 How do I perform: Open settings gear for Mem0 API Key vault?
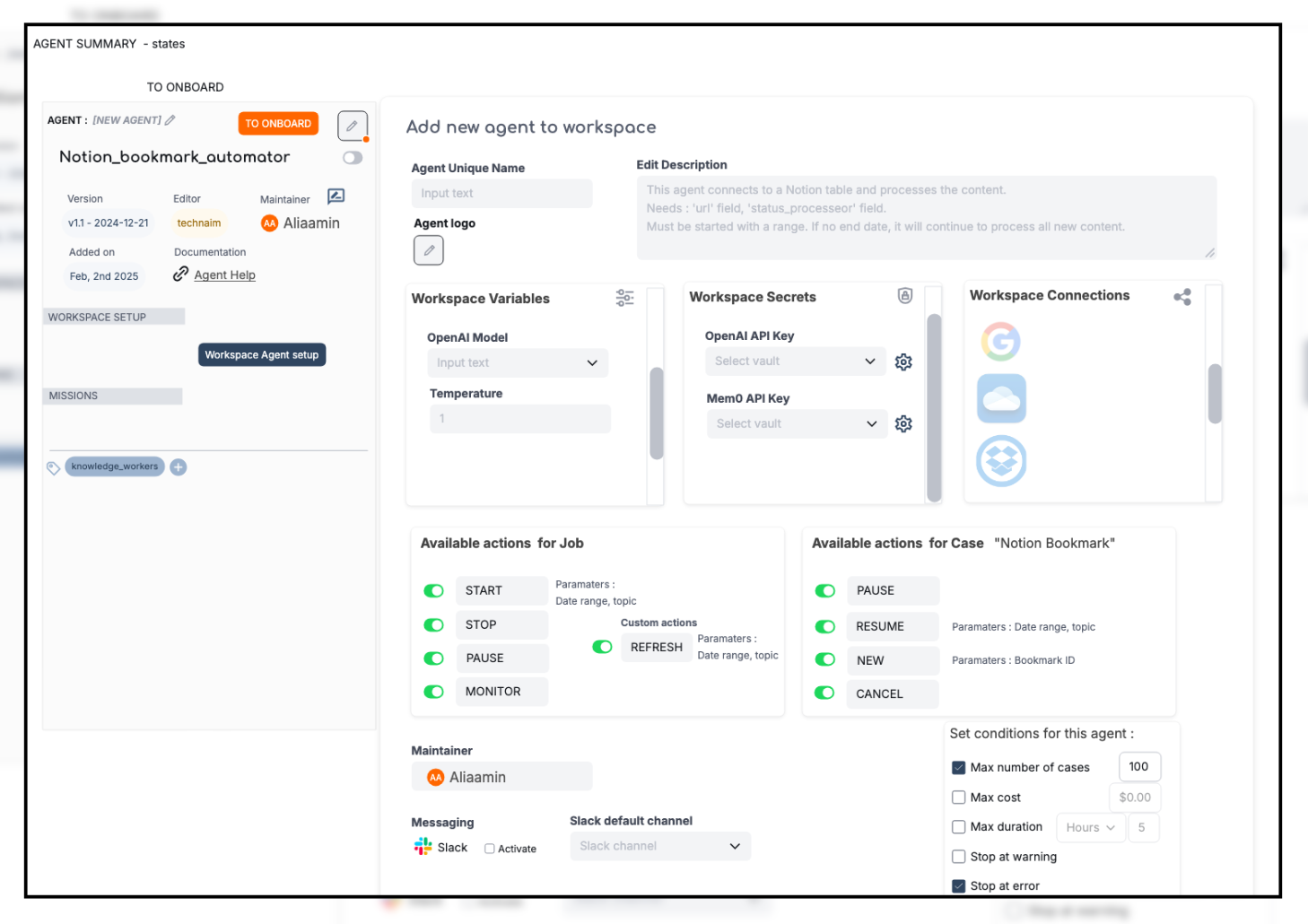point(903,423)
